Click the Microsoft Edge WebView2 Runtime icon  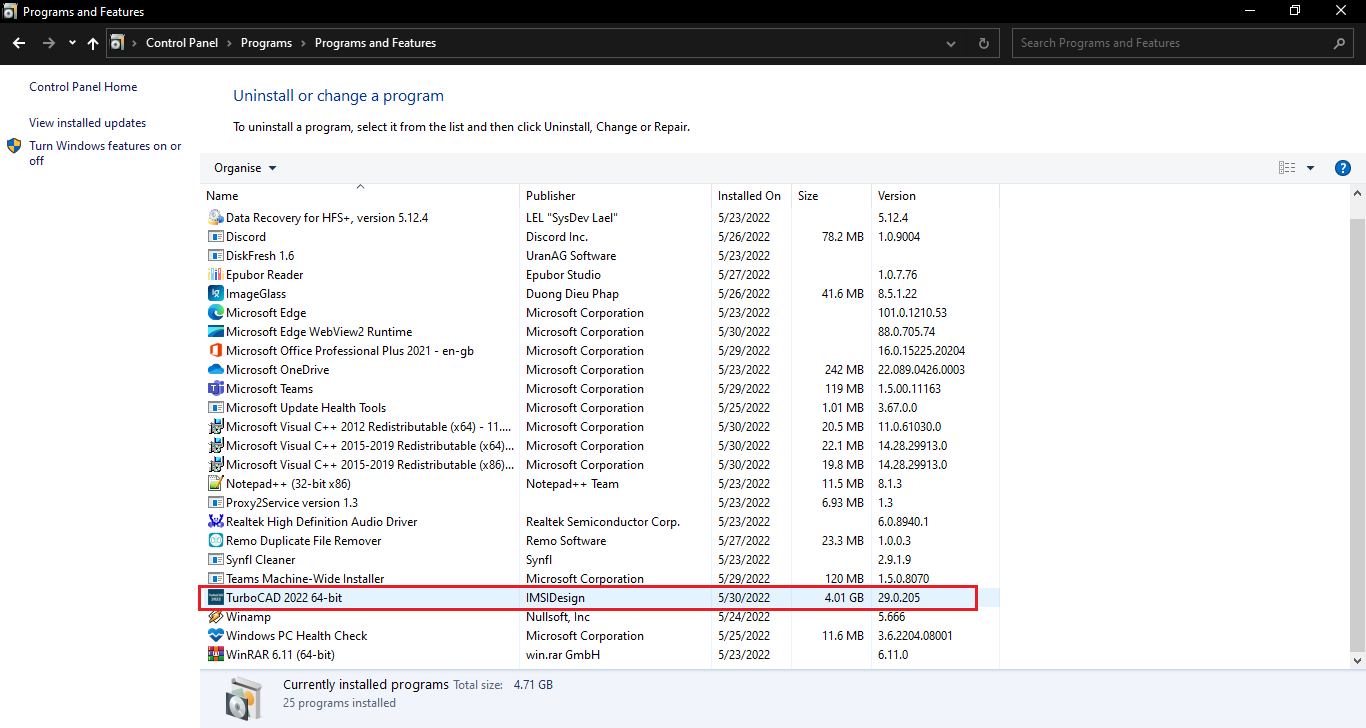215,332
